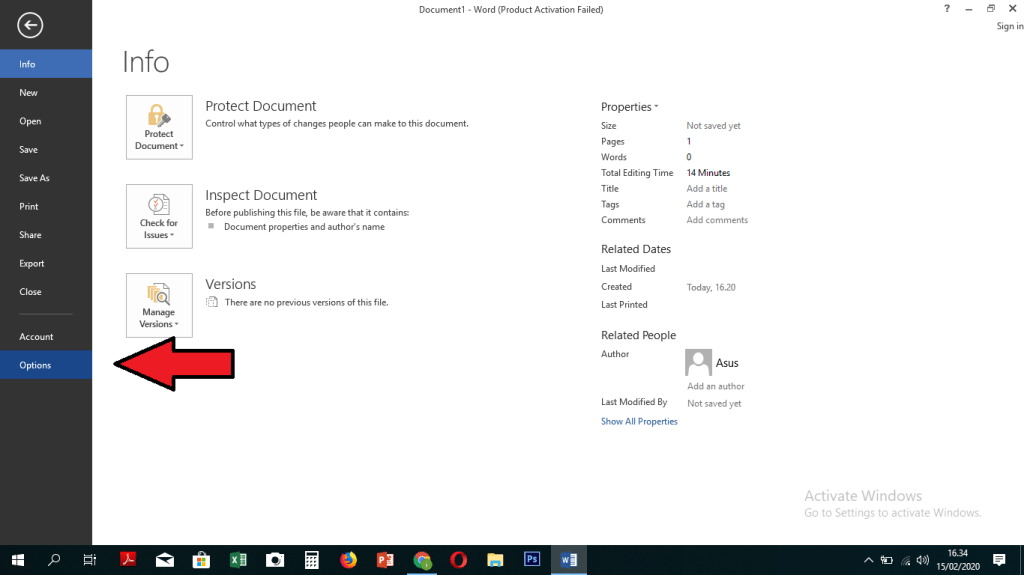Image resolution: width=1024 pixels, height=575 pixels.
Task: Click Add a title field
Action: tap(706, 189)
